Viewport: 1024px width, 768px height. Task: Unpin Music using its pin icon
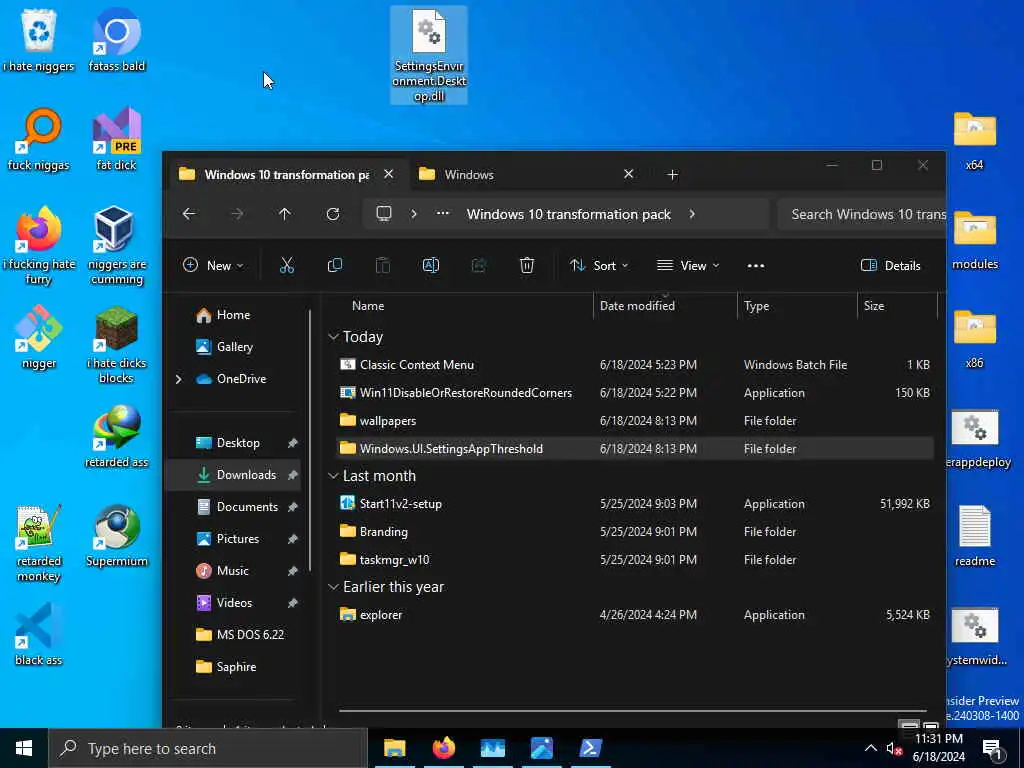[293, 571]
